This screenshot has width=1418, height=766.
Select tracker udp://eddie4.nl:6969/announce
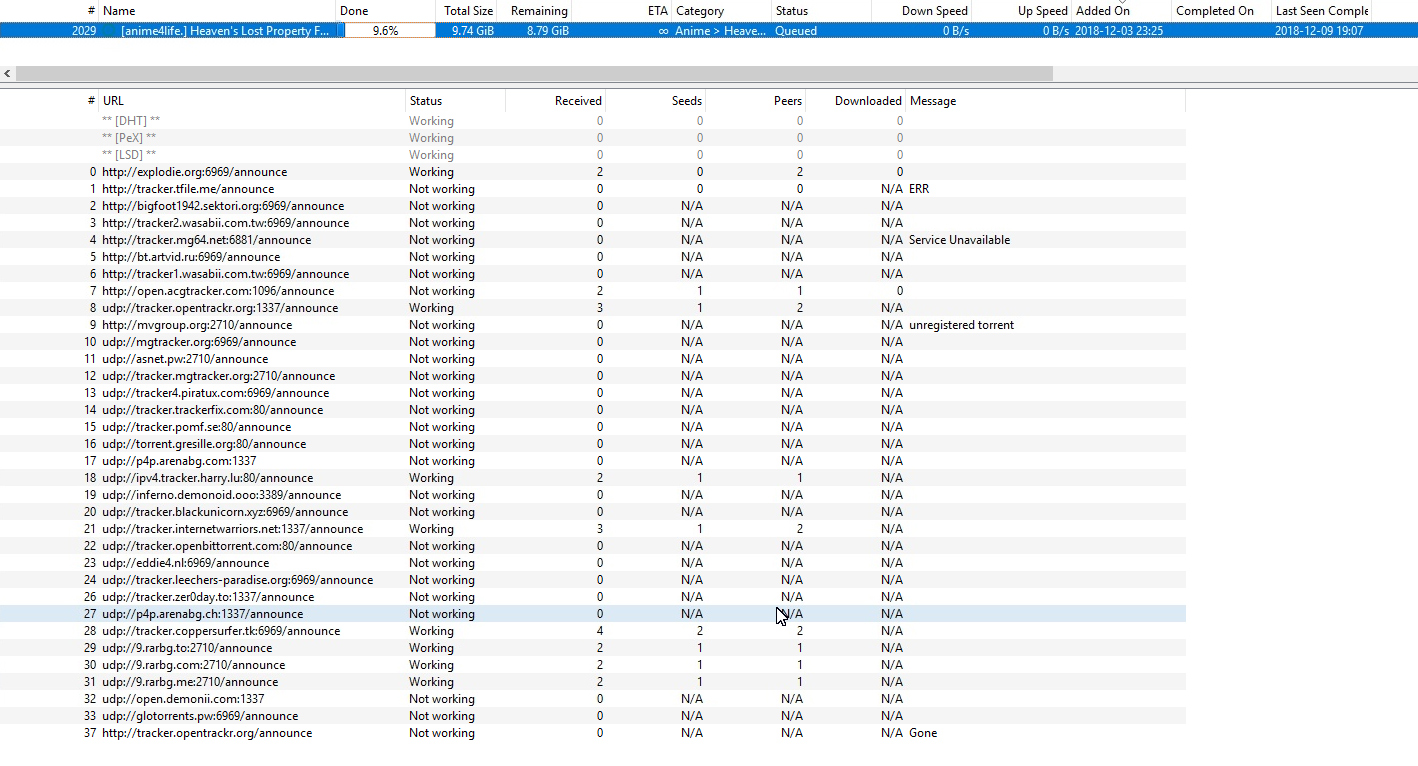[593, 563]
